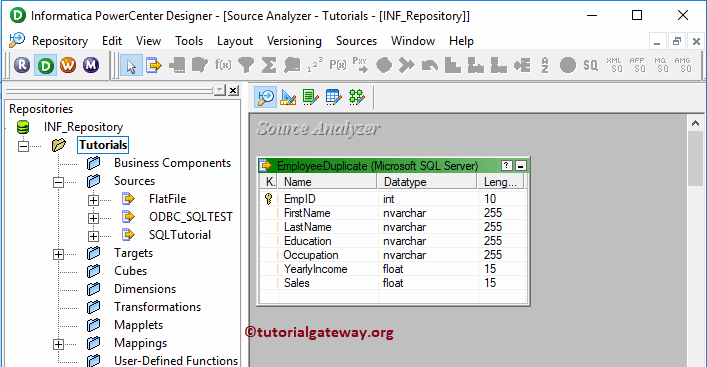707x367 pixels.
Task: Select the Tutorials folder
Action: (103, 145)
